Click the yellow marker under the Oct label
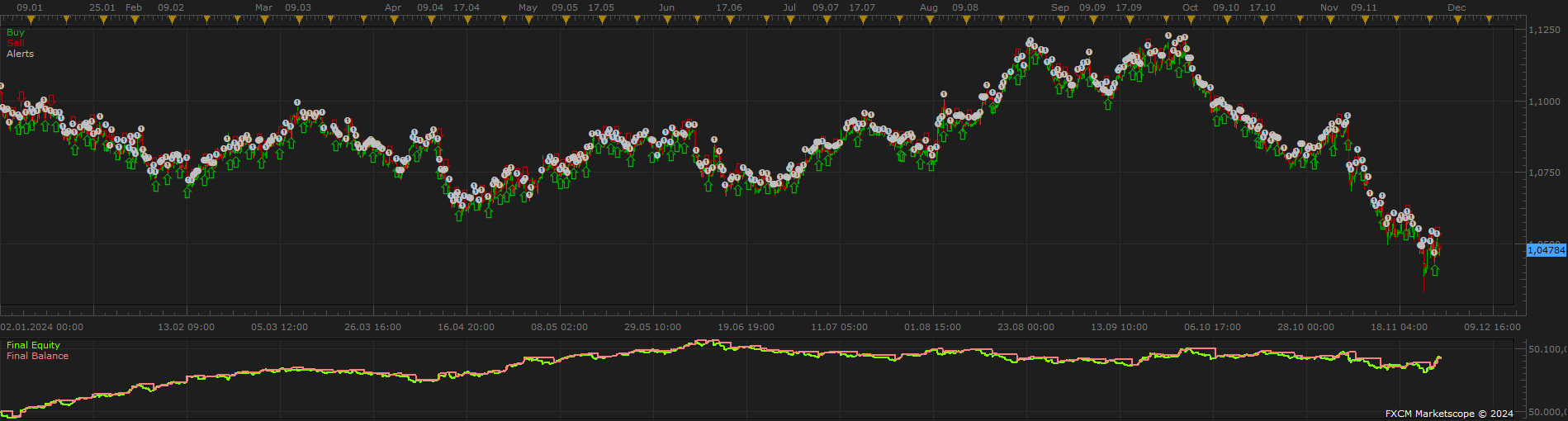The image size is (1568, 421). [x=1191, y=20]
